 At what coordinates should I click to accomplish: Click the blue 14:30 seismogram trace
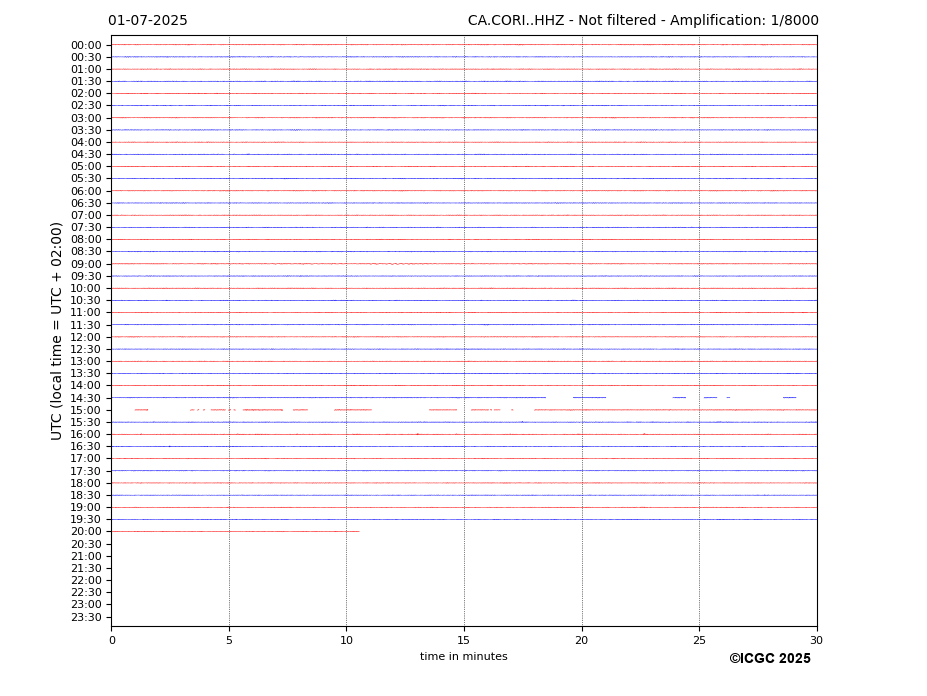click(x=454, y=397)
